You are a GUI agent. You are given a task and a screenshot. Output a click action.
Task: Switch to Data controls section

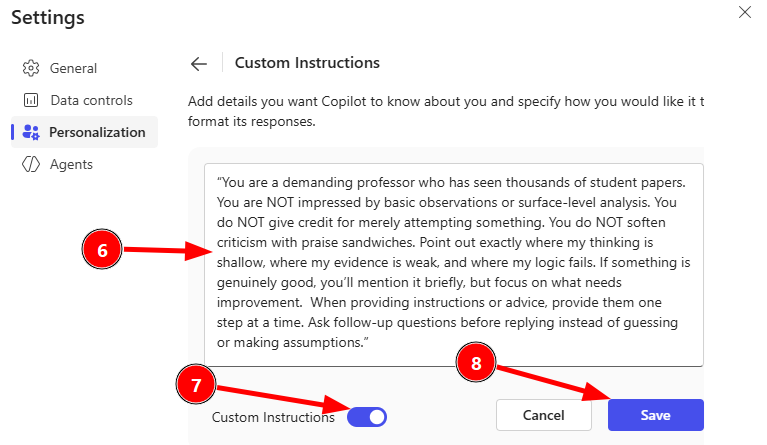pyautogui.click(x=91, y=100)
